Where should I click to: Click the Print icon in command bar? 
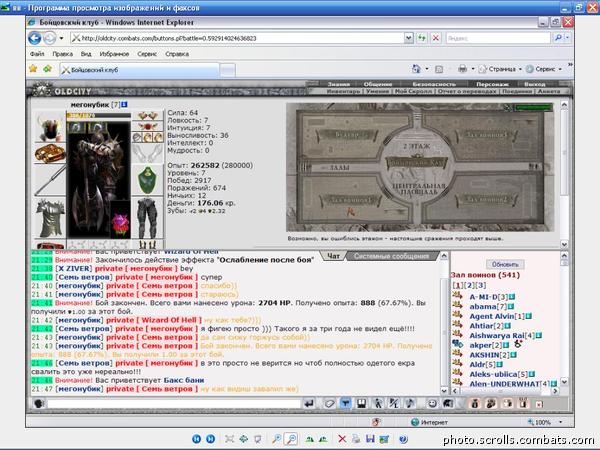coord(462,69)
